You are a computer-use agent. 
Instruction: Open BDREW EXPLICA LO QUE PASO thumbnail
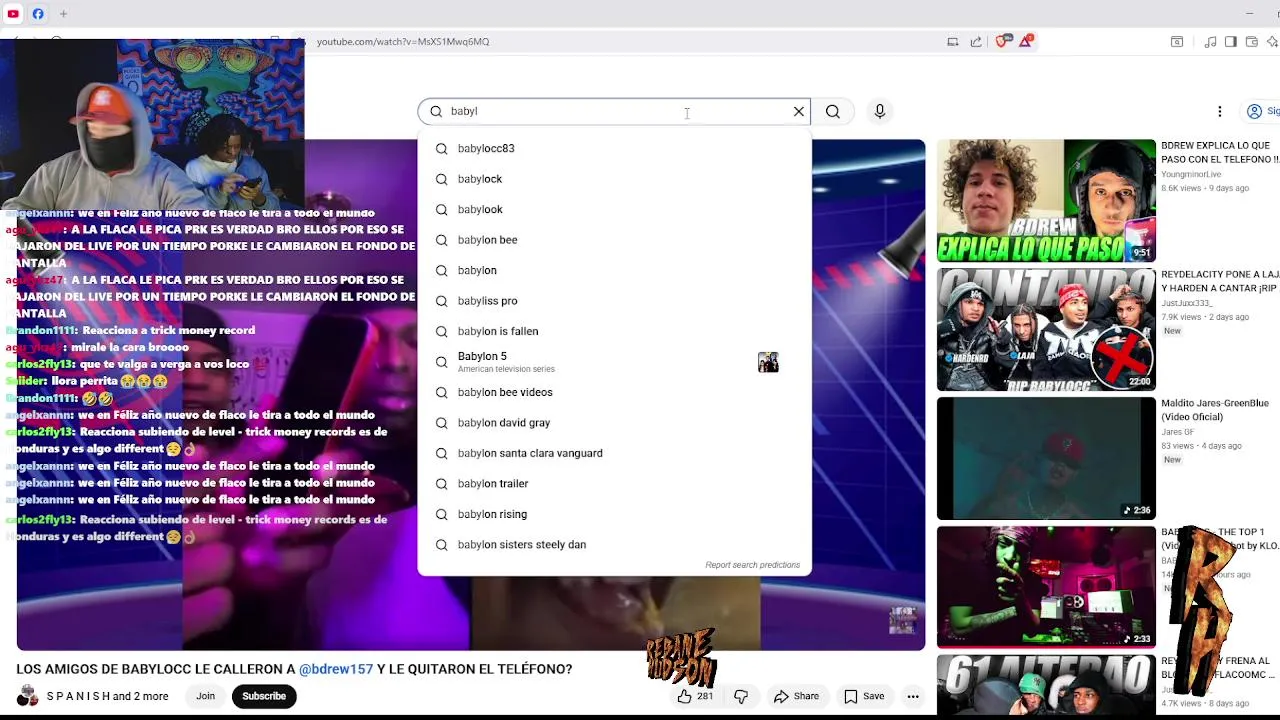pos(1046,200)
